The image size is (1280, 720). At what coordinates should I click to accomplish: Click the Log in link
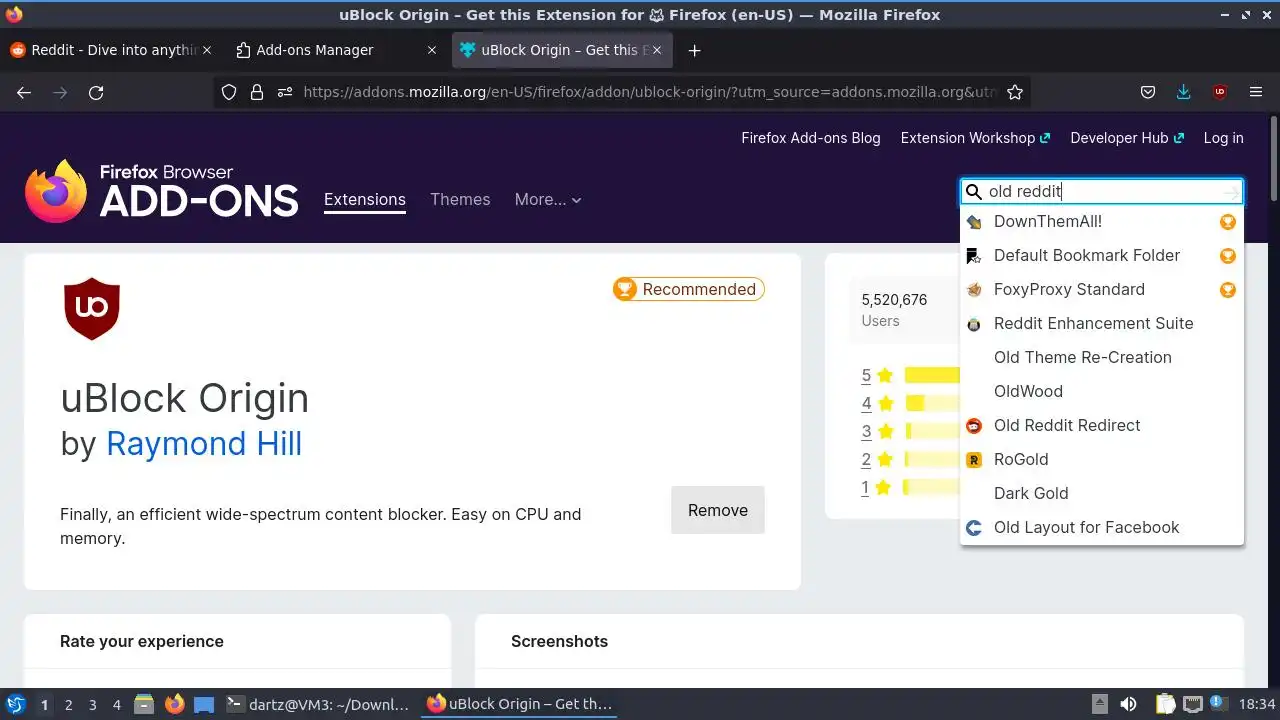tap(1224, 138)
